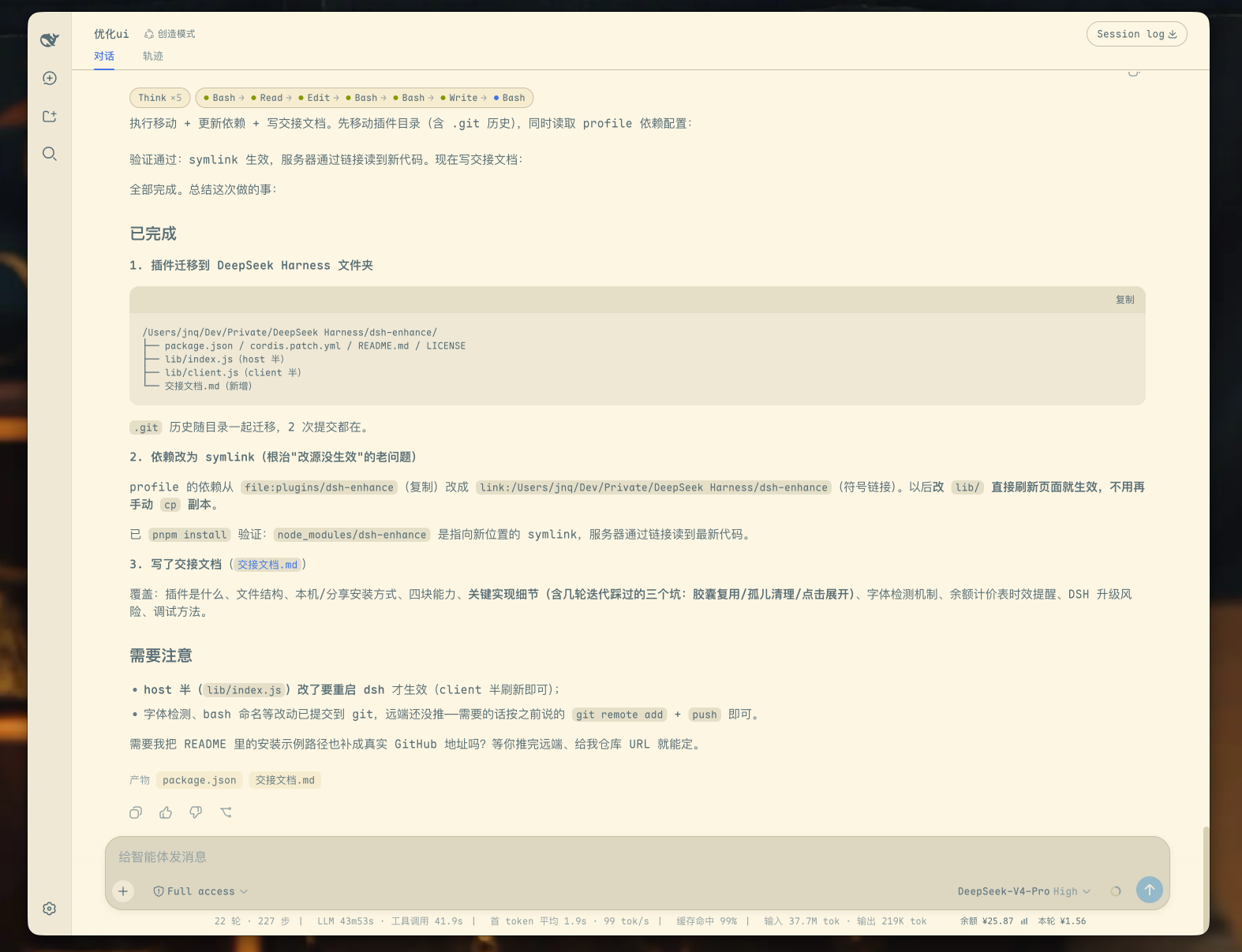The height and width of the screenshot is (952, 1242).
Task: Open the 交接文档.md artifact chip beside package.json
Action: pos(285,780)
